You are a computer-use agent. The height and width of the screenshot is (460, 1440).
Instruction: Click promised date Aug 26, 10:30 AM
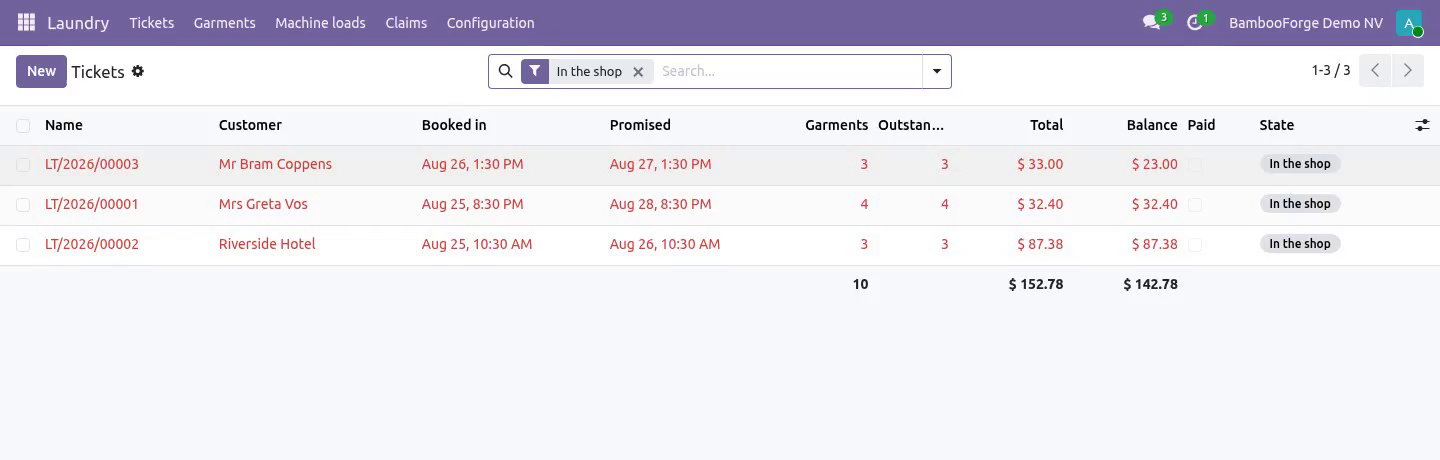point(665,244)
